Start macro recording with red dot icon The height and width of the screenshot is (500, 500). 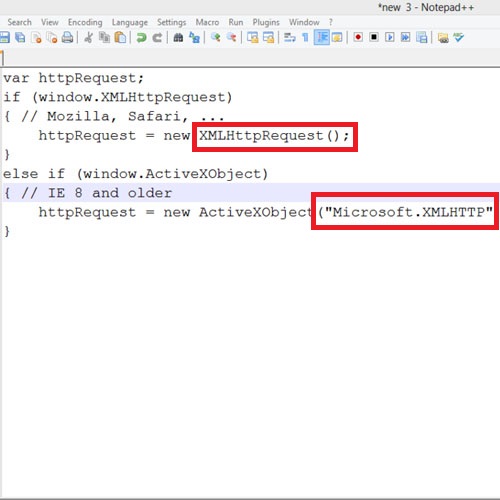pos(358,37)
